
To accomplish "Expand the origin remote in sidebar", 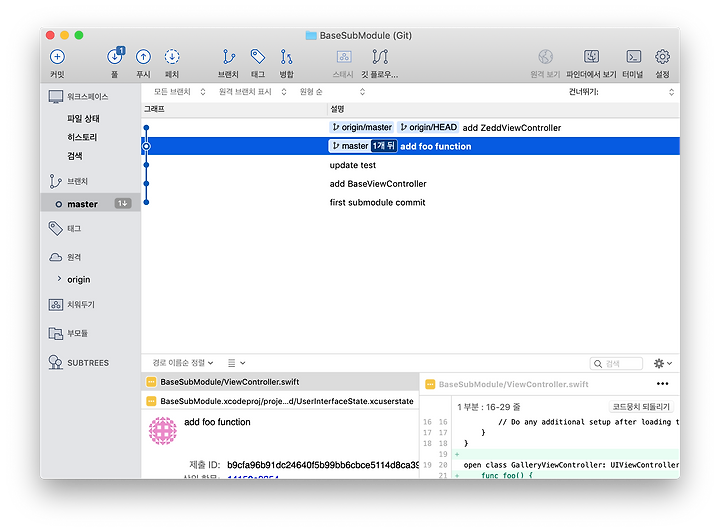I will [x=59, y=279].
